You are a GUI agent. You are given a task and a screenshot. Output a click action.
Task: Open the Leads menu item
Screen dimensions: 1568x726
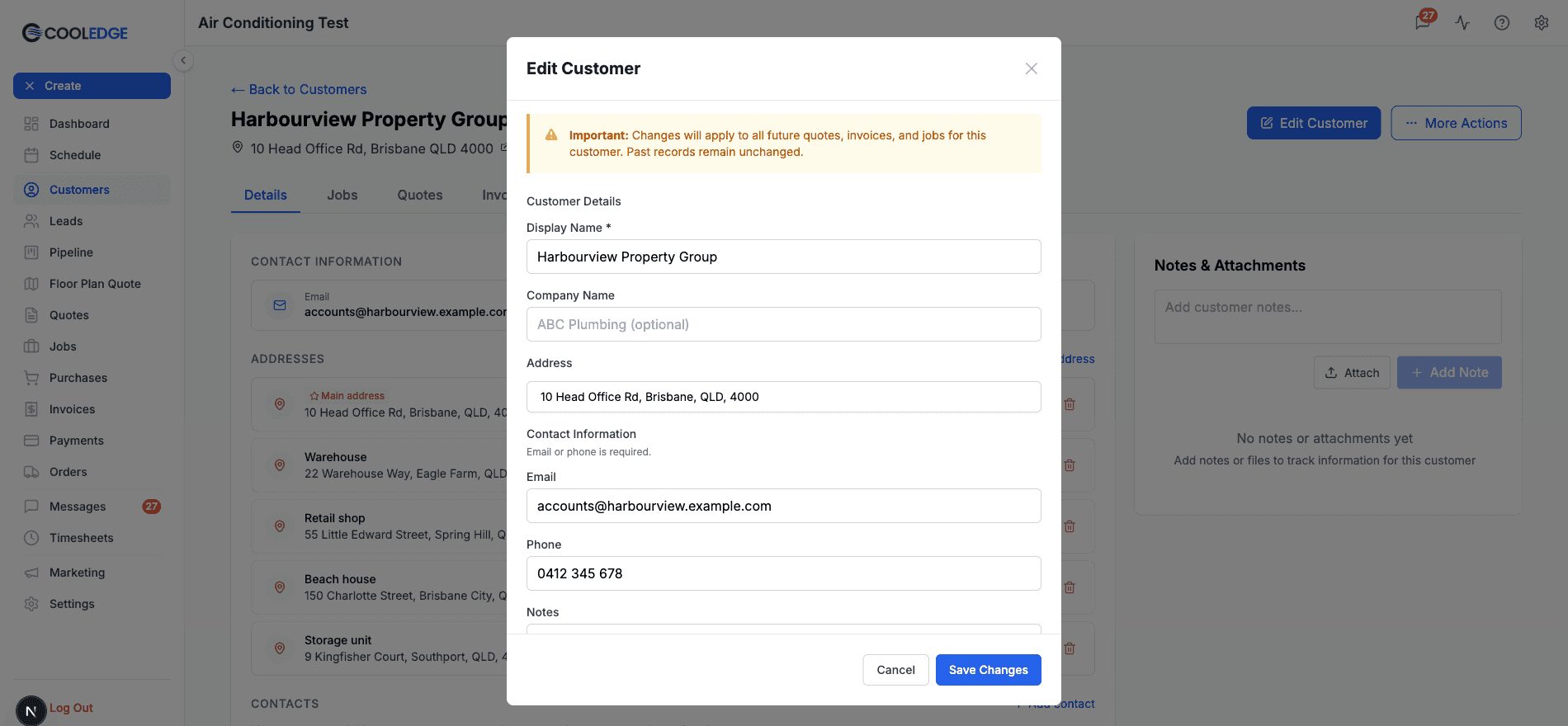point(92,221)
